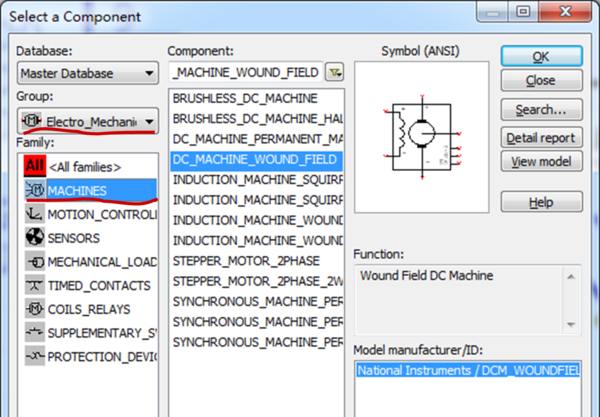Click the Search... button
Screen dimensions: 600x417
tap(541, 109)
